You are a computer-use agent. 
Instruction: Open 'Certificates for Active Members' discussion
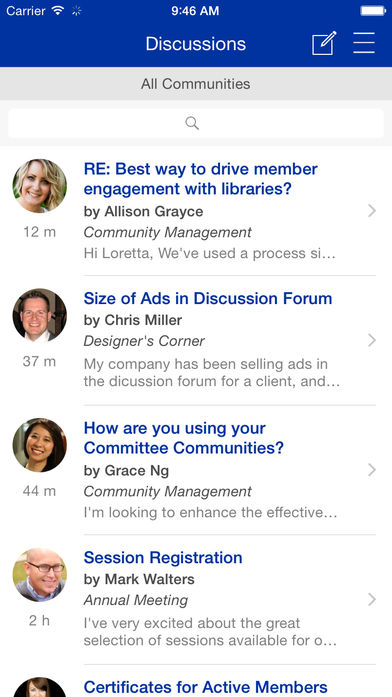[x=205, y=687]
